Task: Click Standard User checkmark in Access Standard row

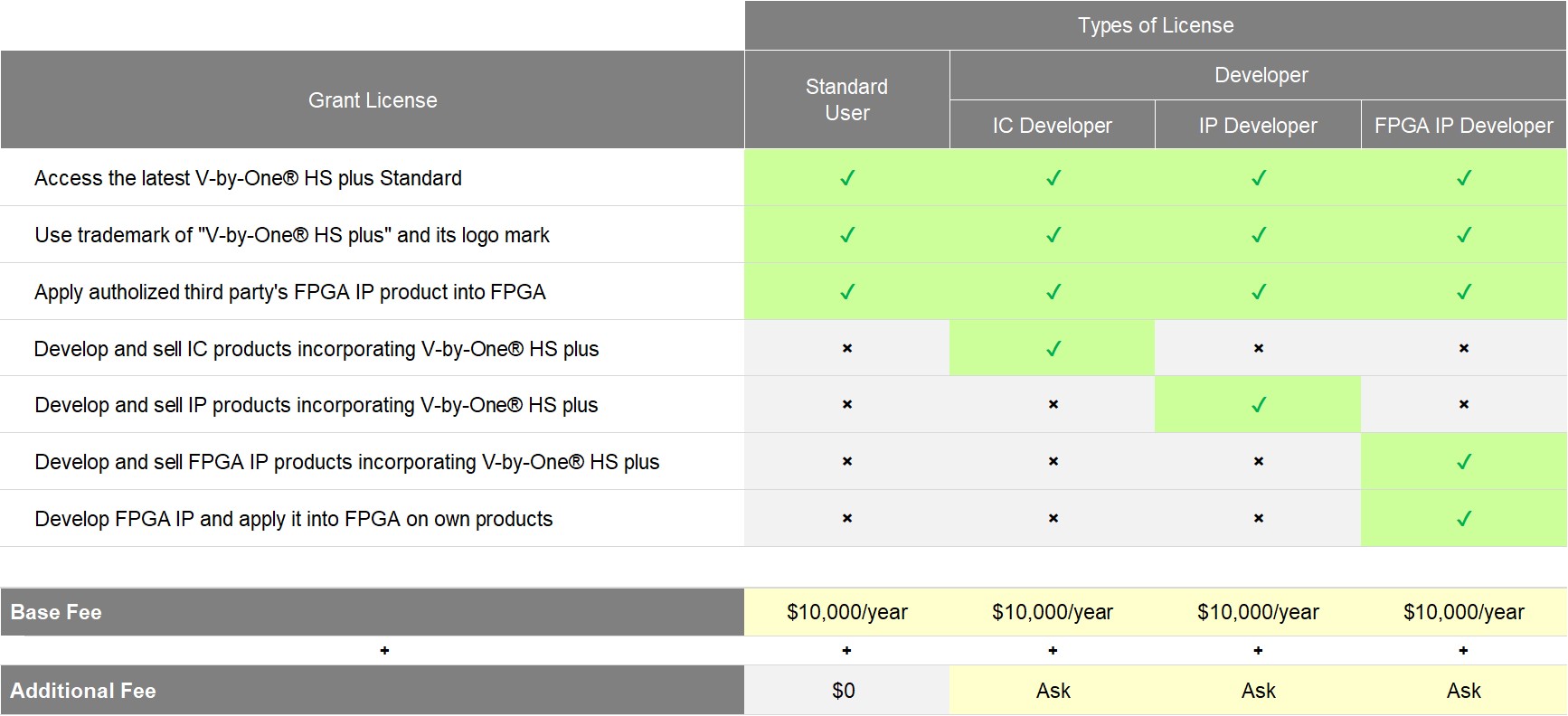Action: tap(847, 178)
